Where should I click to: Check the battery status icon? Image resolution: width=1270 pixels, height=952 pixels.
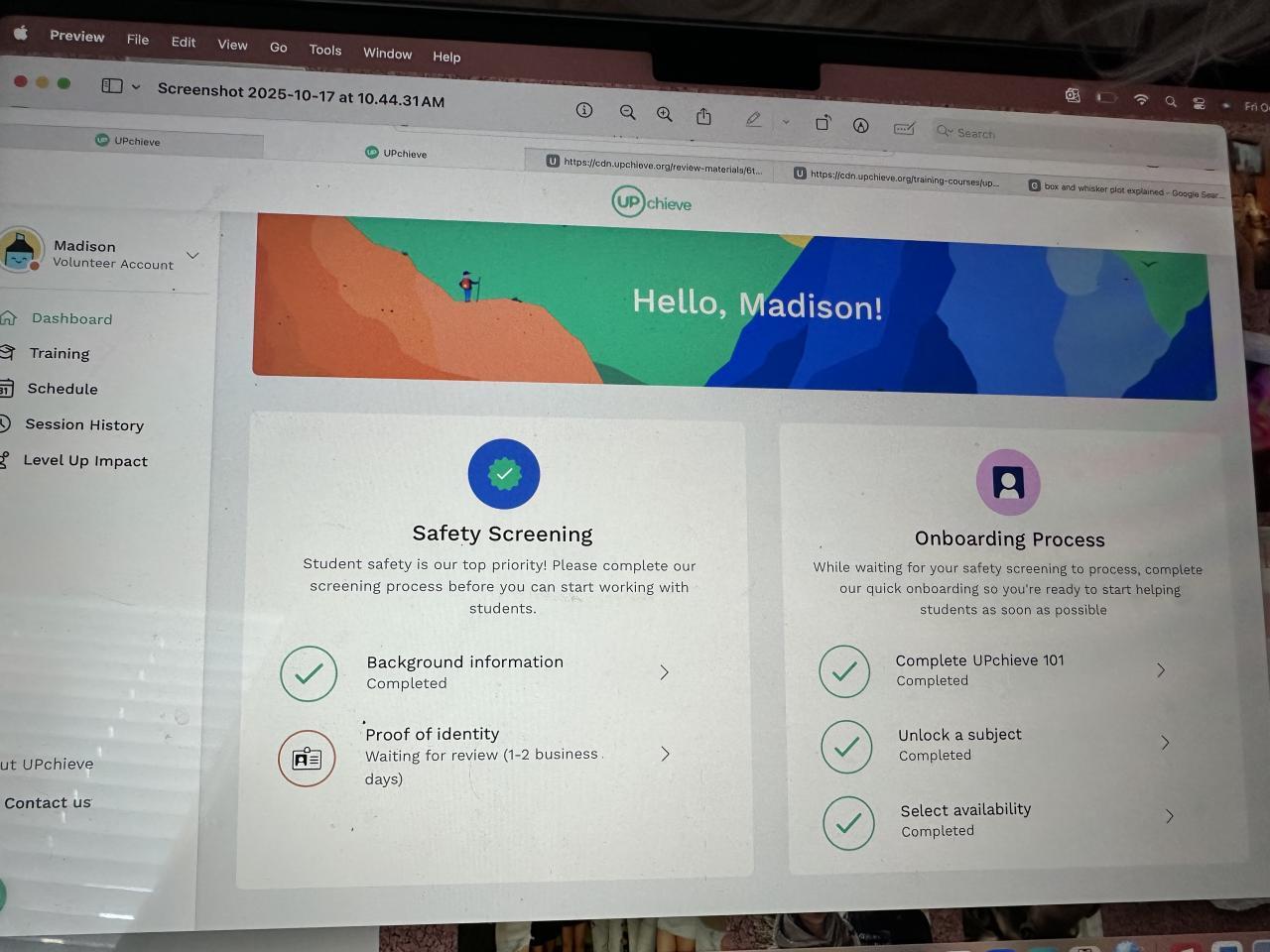click(1107, 98)
